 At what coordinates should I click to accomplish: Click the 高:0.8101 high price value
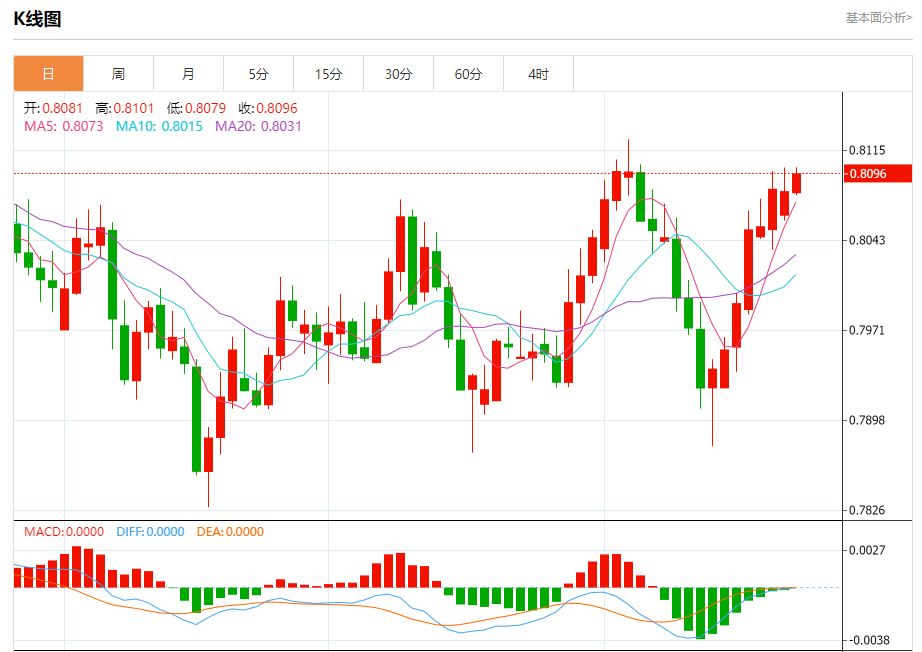tap(125, 108)
